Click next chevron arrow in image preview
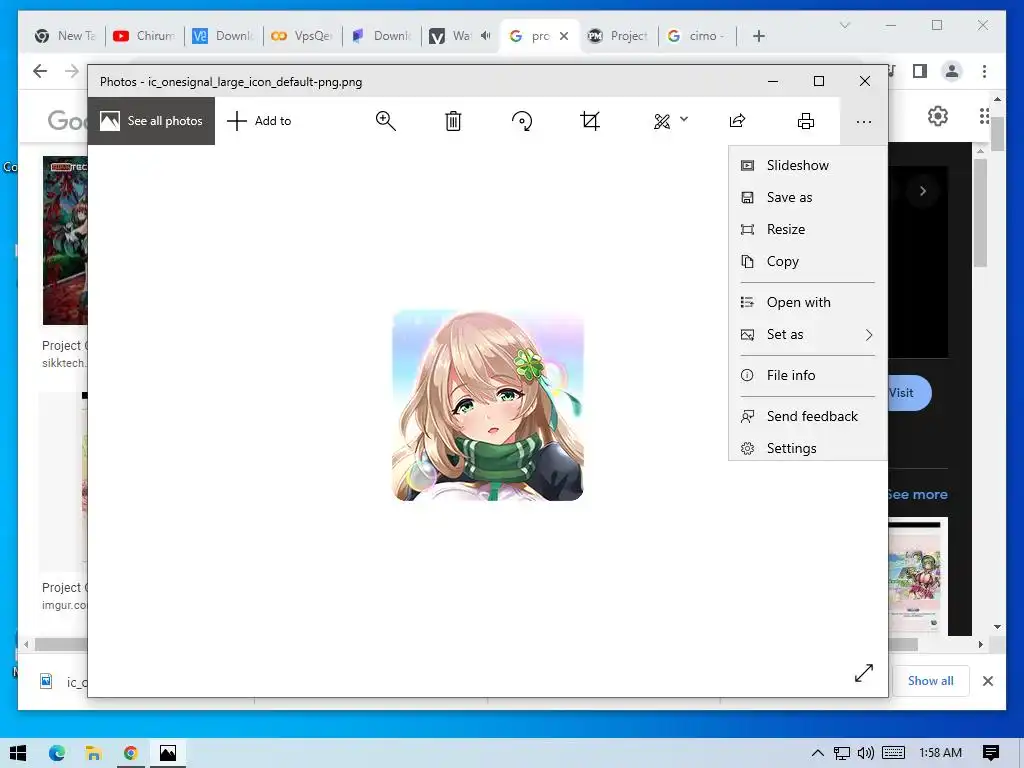Viewport: 1024px width, 768px height. click(x=923, y=191)
